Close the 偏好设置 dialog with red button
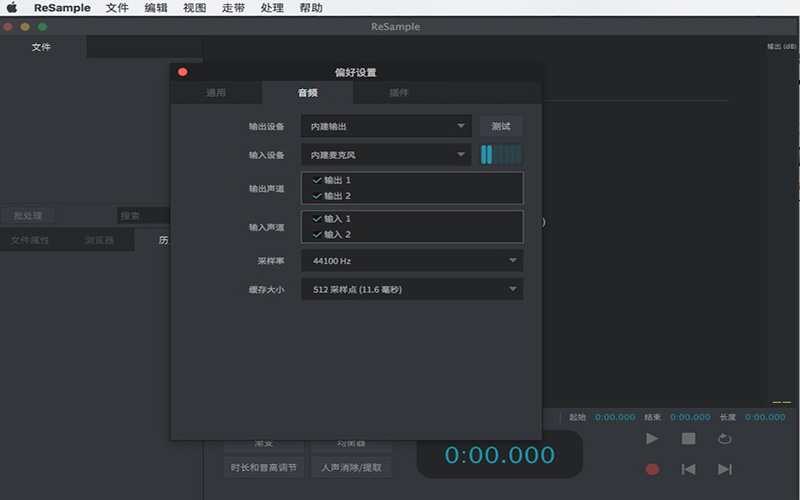Viewport: 800px width, 500px height. coord(183,72)
